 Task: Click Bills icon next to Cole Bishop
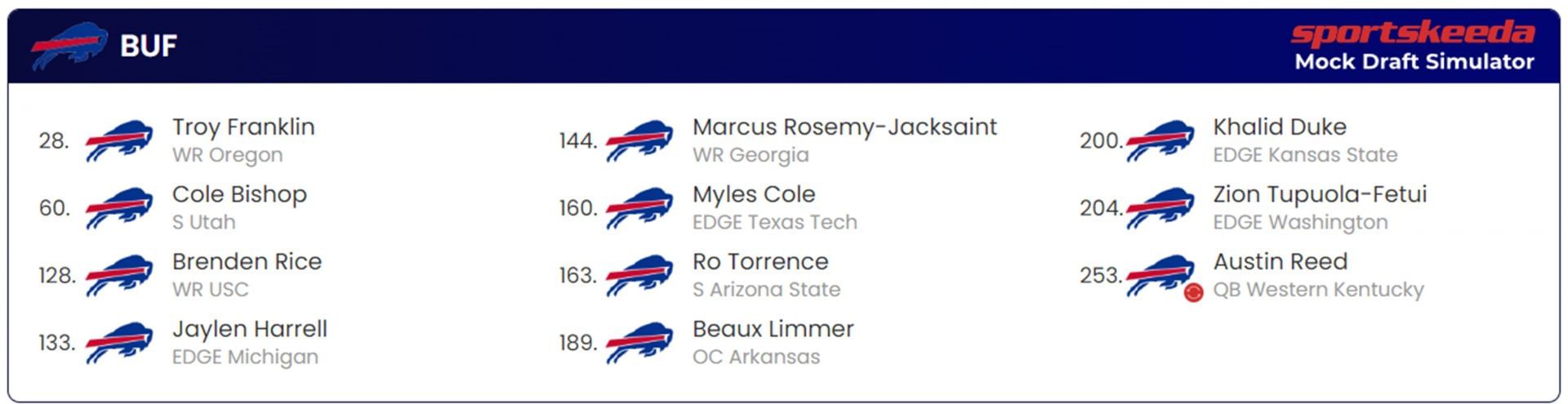tap(119, 208)
